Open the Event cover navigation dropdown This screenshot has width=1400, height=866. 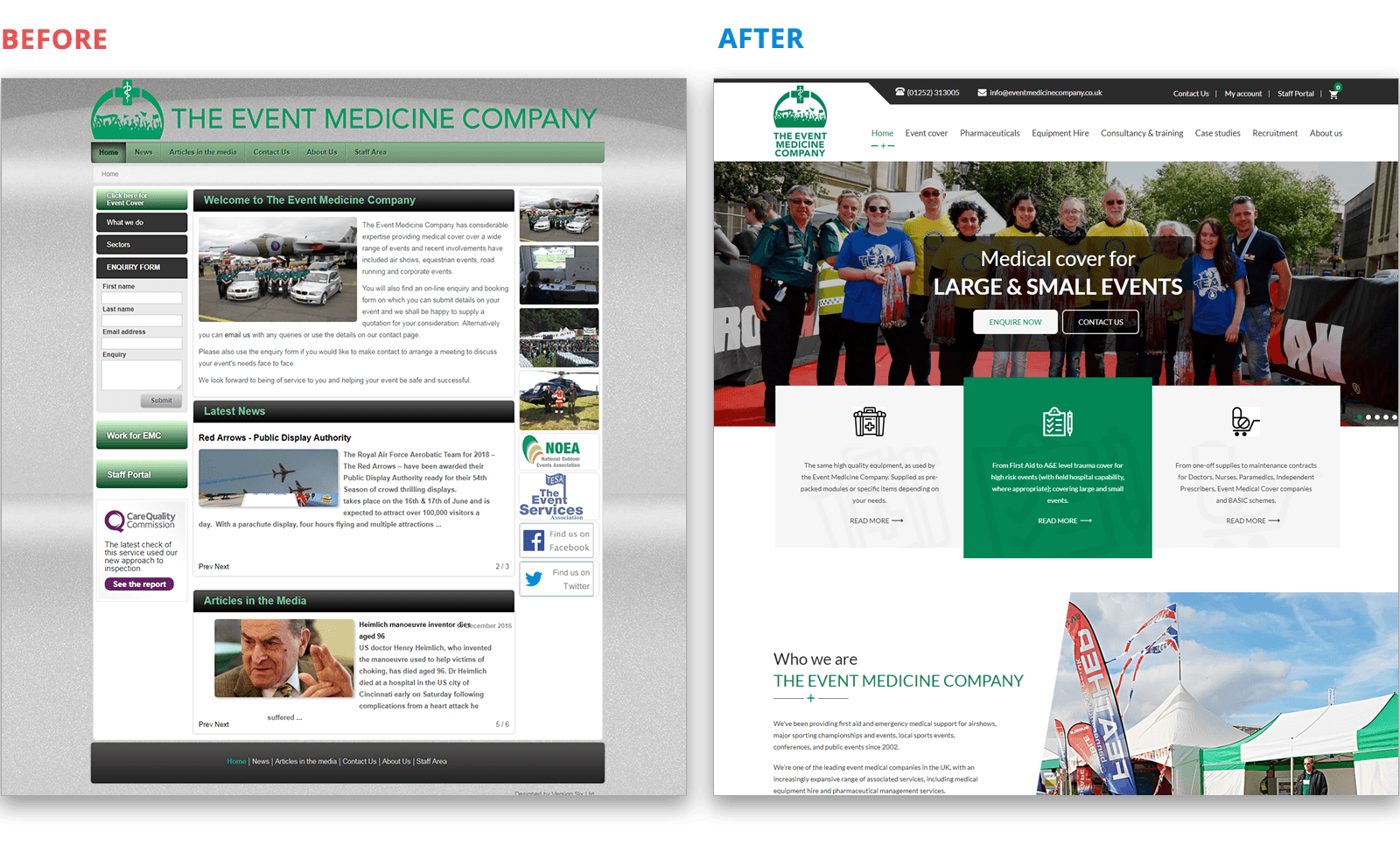coord(926,133)
